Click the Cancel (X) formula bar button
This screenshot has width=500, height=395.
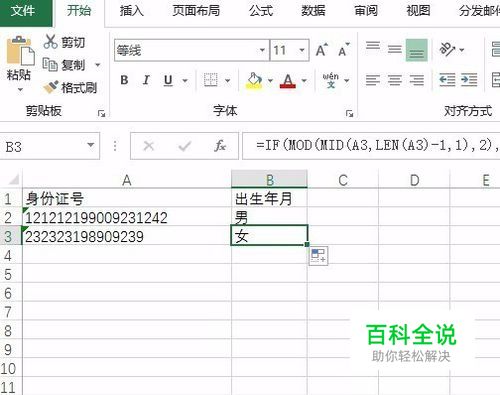(x=148, y=146)
